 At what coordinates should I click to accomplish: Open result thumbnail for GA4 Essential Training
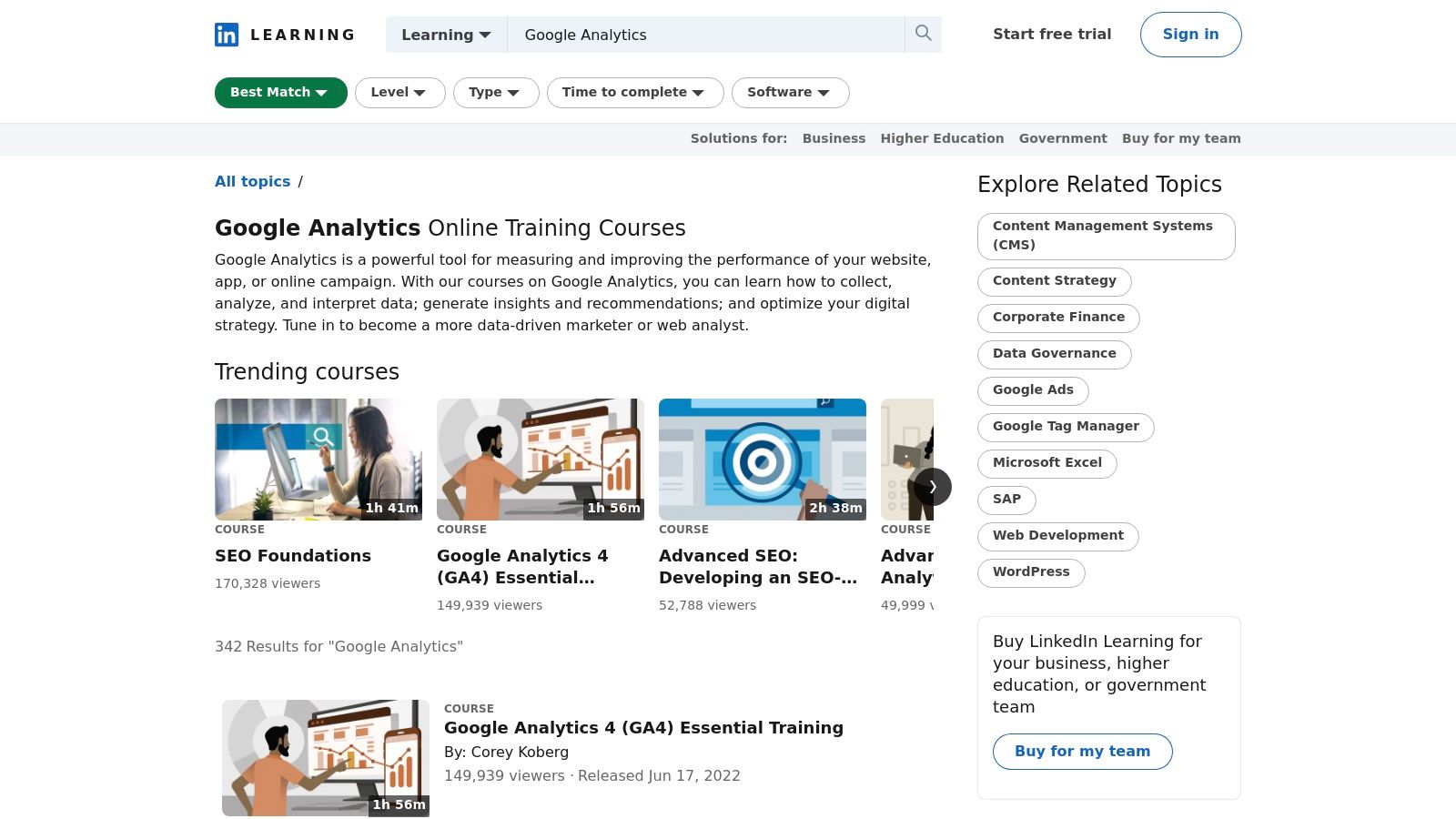coord(326,758)
